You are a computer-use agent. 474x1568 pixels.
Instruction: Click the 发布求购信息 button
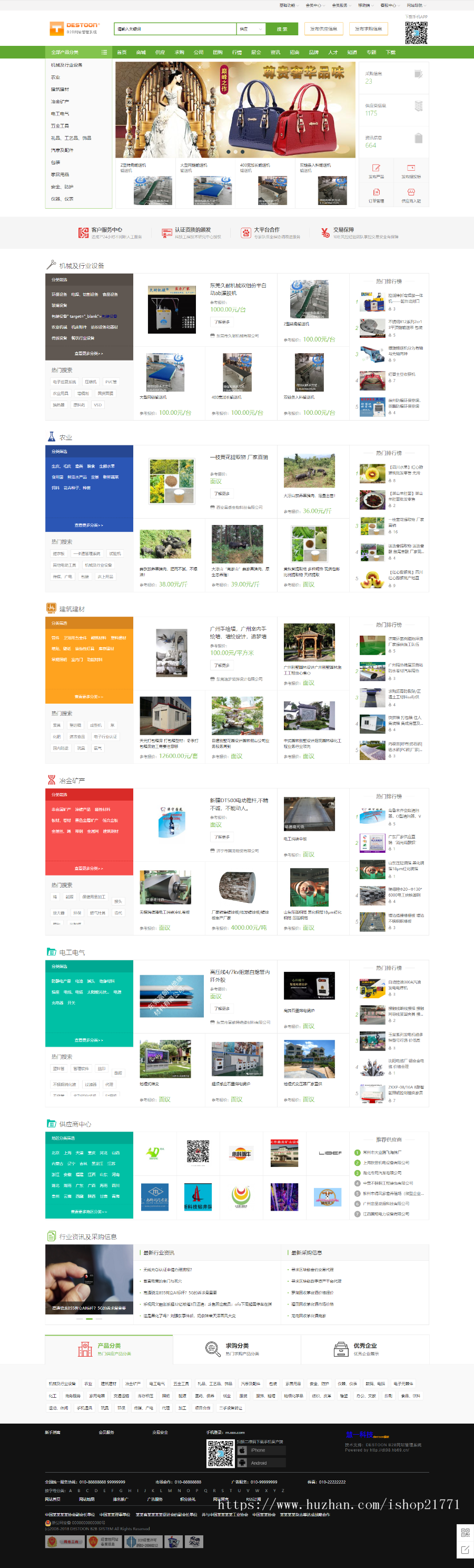[368, 28]
